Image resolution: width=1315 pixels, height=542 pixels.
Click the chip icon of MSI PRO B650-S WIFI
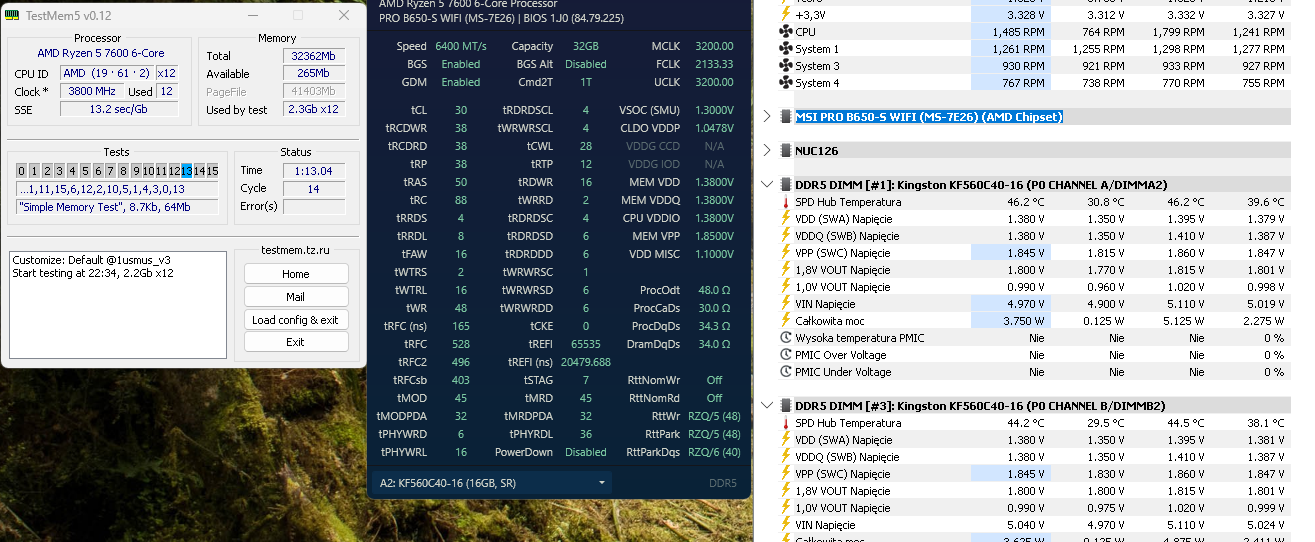coord(785,117)
